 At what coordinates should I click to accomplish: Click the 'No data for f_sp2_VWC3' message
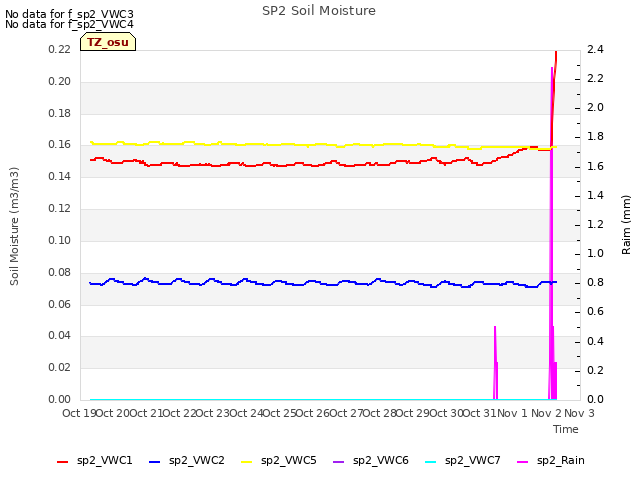(69, 14)
